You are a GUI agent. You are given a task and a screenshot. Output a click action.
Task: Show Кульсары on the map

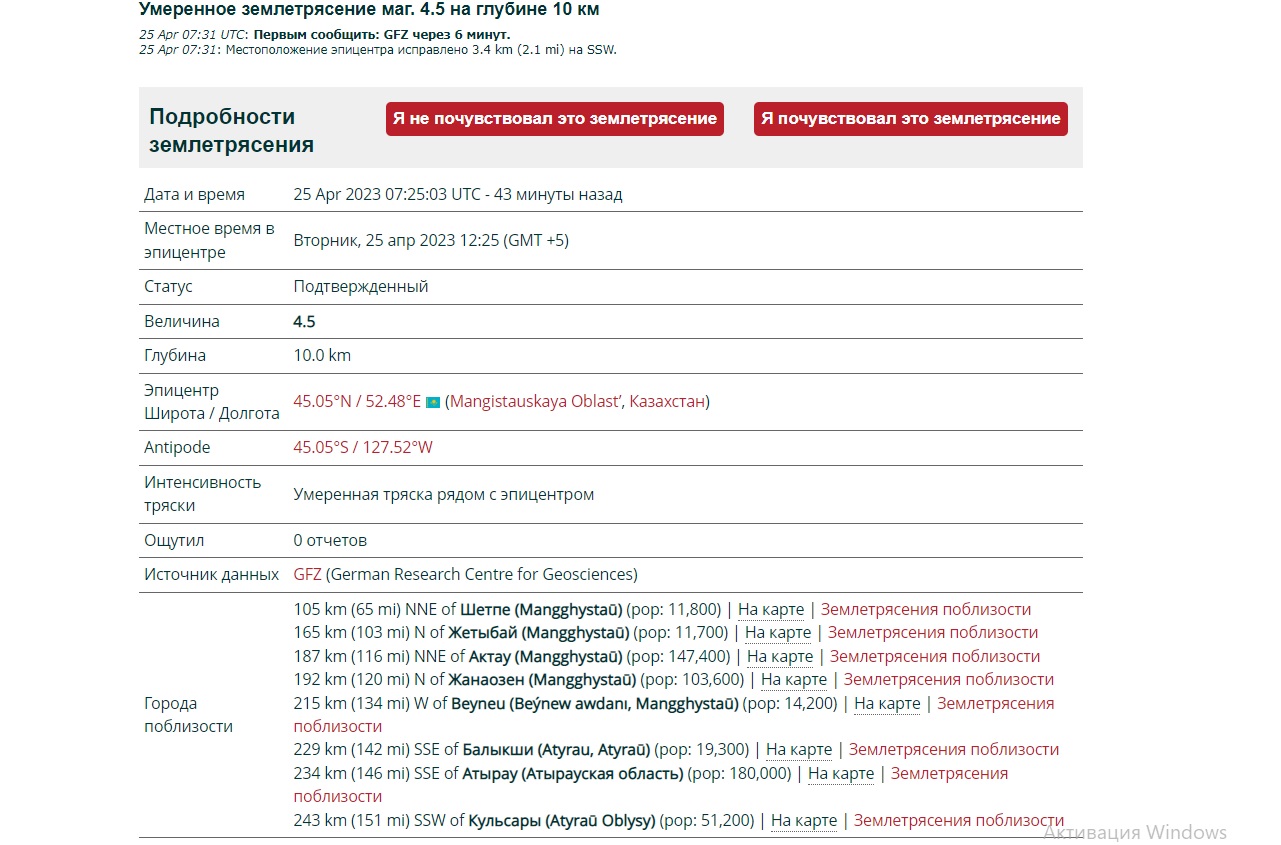[x=803, y=820]
